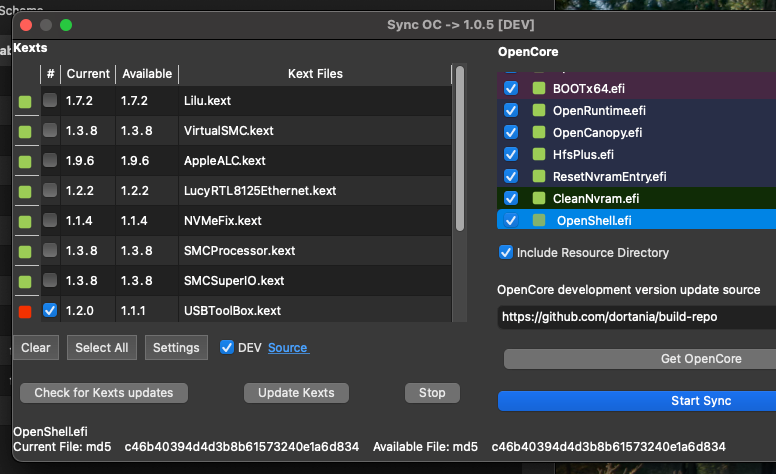776x474 pixels.
Task: Click green status square beside CleanNvram.efi
Action: [x=539, y=198]
